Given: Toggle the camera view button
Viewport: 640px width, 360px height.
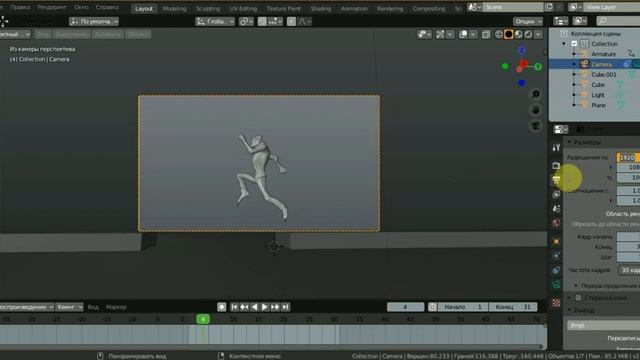Looking at the screenshot, I should click(536, 126).
